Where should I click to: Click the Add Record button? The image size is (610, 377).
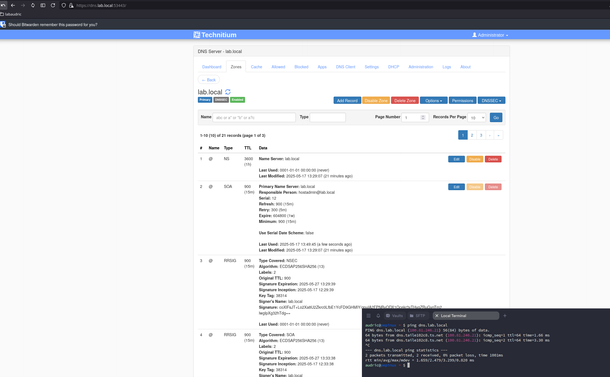[347, 100]
